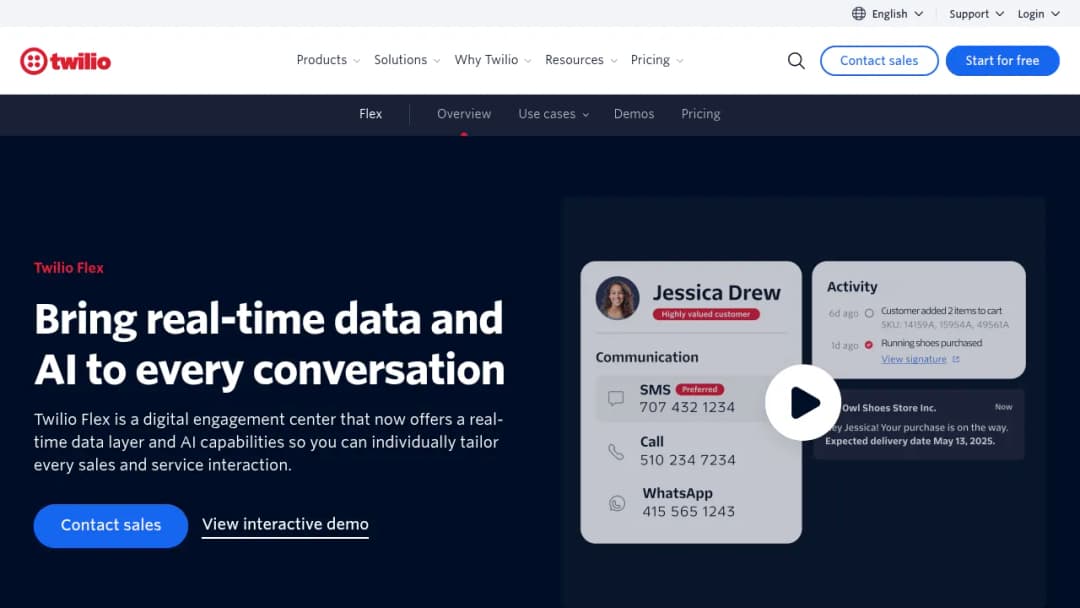Open View interactive demo link
This screenshot has width=1080, height=608.
click(x=285, y=524)
